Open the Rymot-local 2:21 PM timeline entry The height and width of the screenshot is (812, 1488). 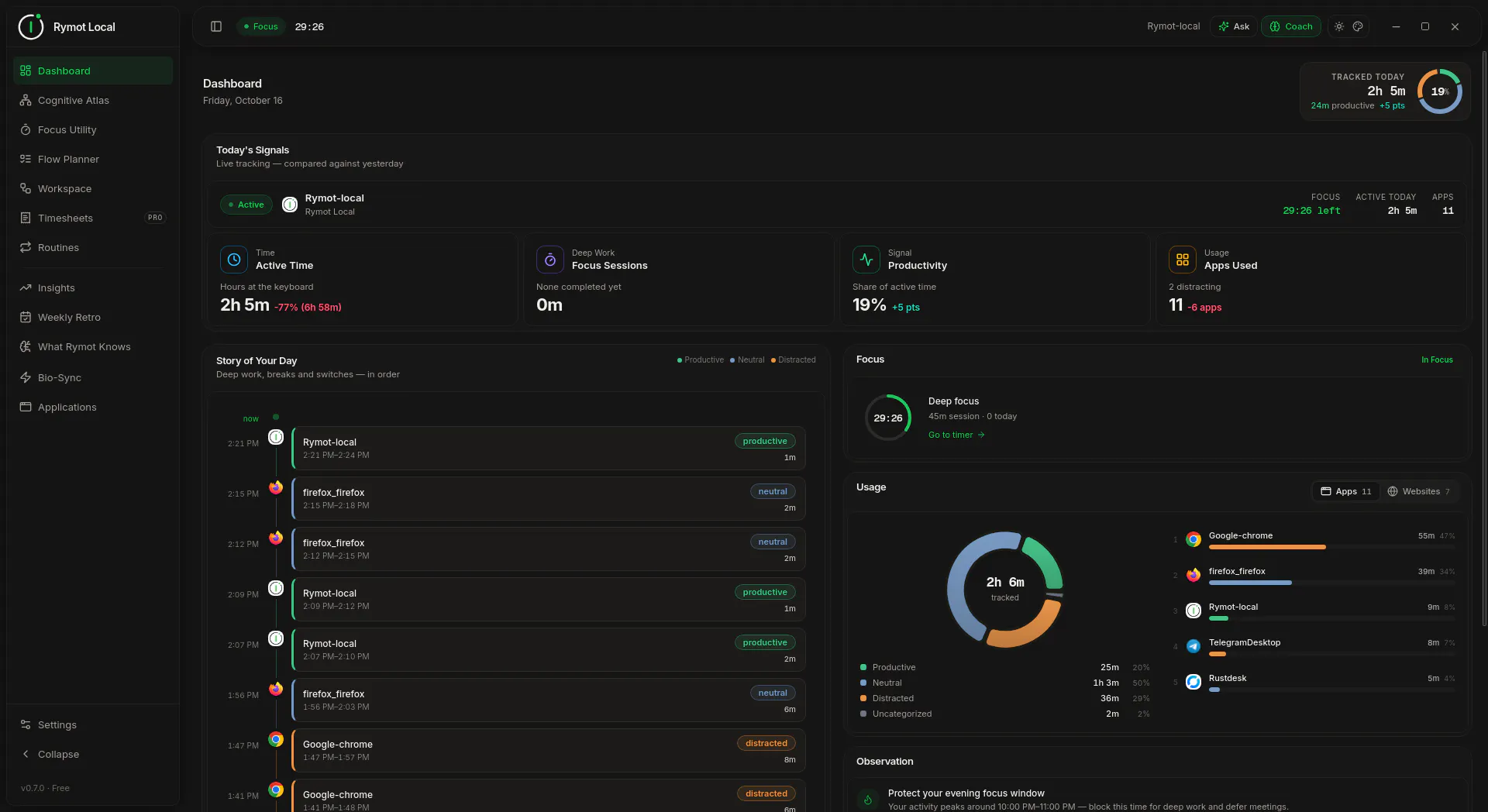[549, 448]
